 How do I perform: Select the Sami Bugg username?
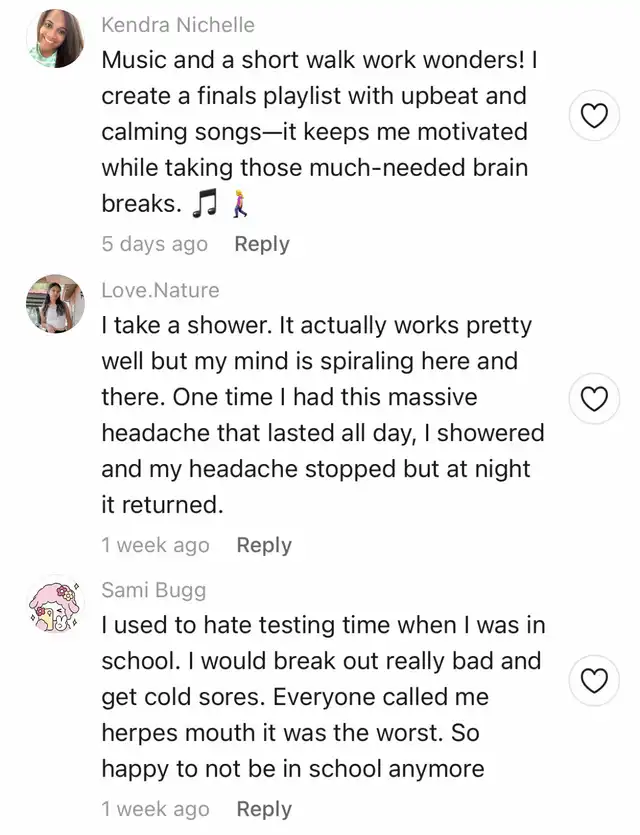(154, 590)
